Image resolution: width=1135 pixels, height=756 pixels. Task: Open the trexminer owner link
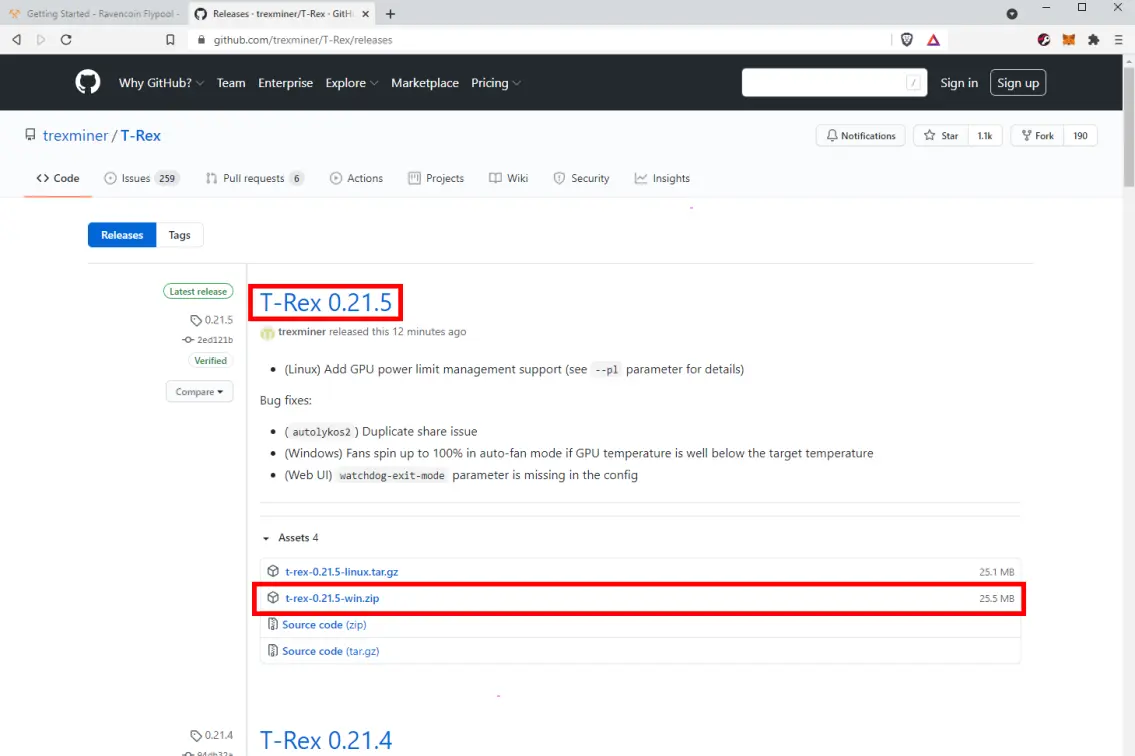(x=75, y=135)
